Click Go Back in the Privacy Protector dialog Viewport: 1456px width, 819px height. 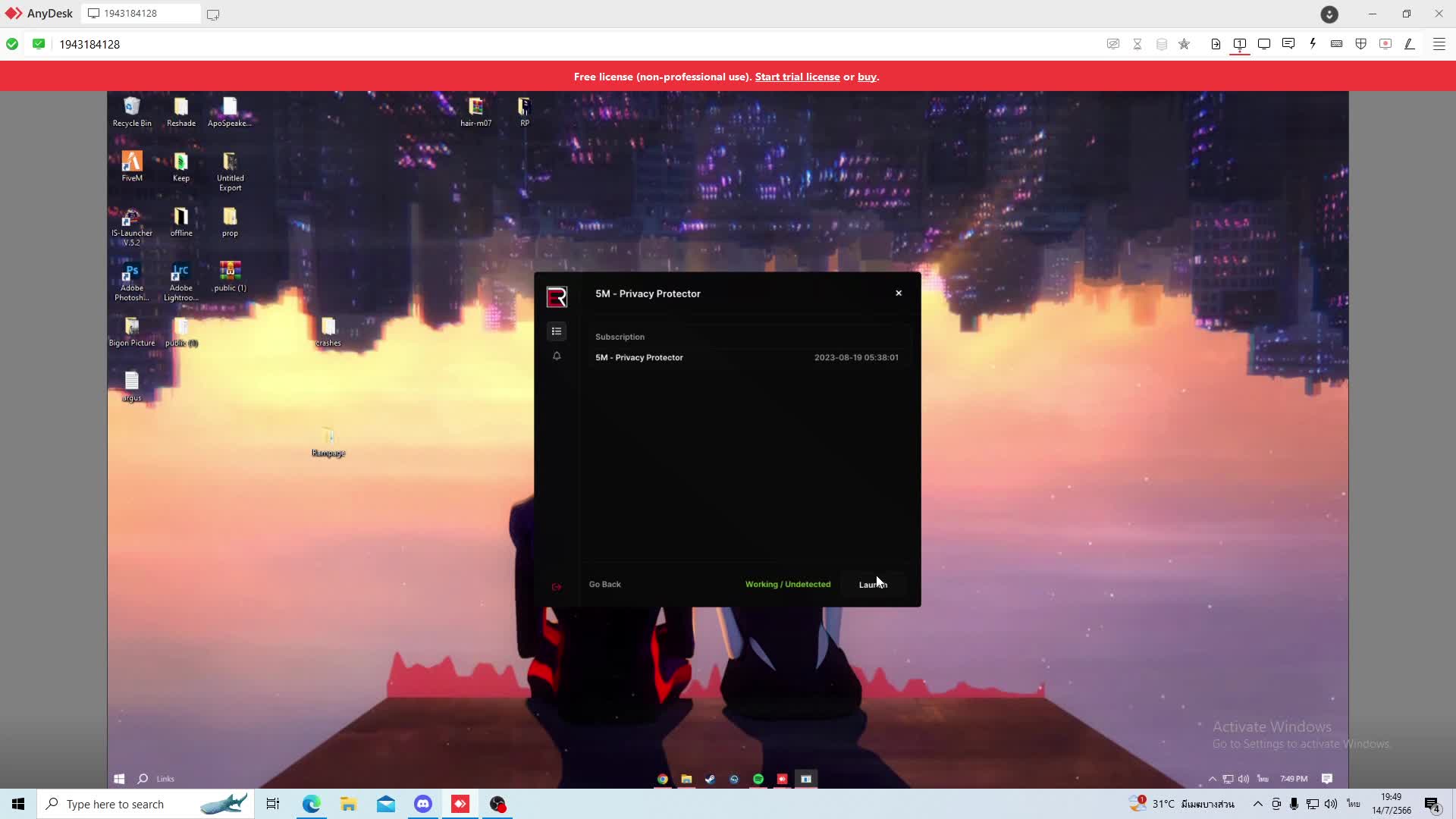click(x=604, y=584)
